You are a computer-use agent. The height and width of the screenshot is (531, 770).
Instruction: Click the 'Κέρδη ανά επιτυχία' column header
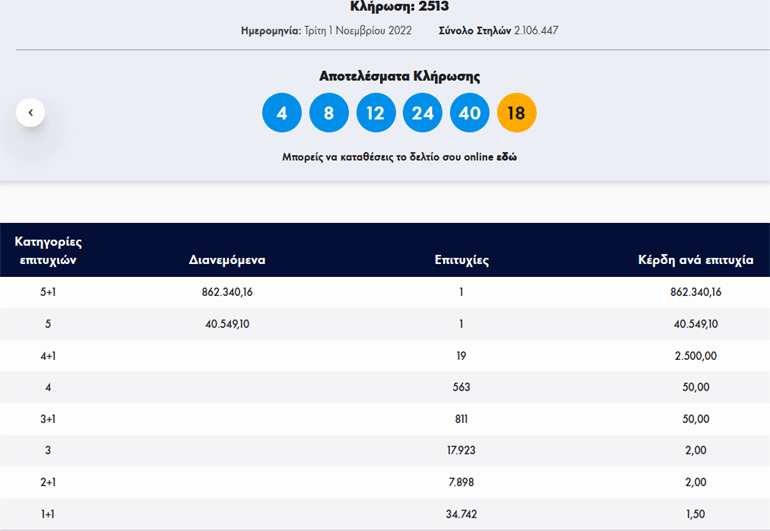pyautogui.click(x=695, y=260)
